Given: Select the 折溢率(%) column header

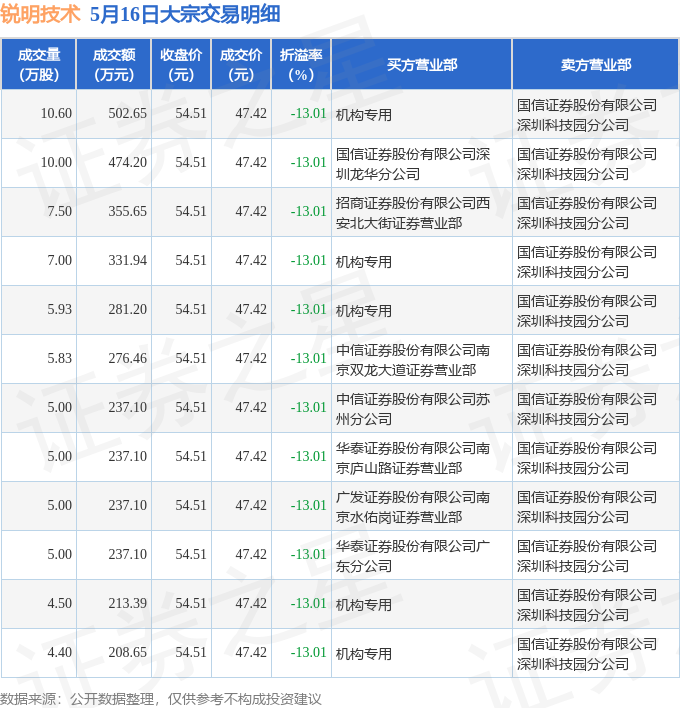Looking at the screenshot, I should click(x=301, y=65).
